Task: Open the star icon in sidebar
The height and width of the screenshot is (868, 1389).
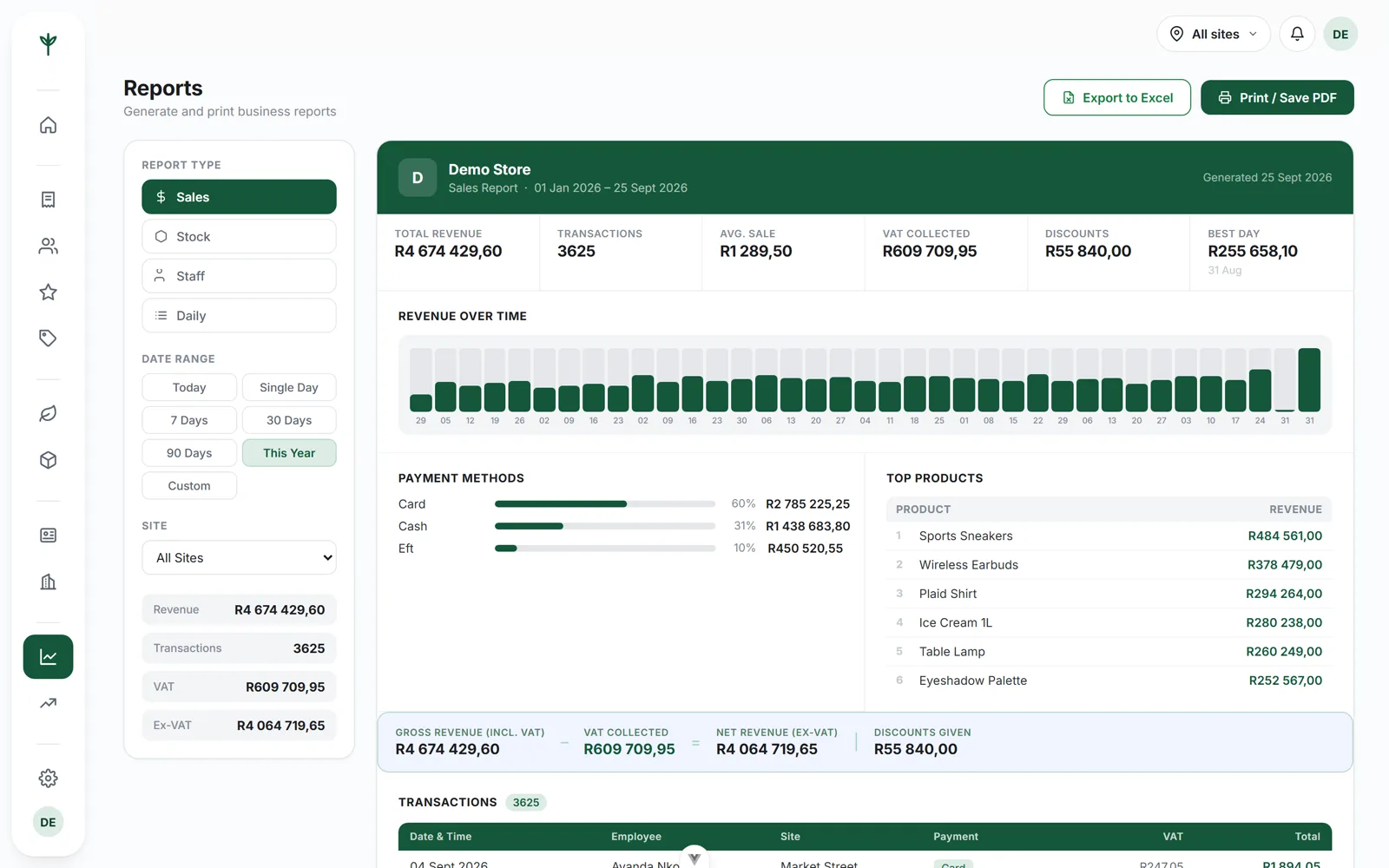Action: (x=48, y=293)
